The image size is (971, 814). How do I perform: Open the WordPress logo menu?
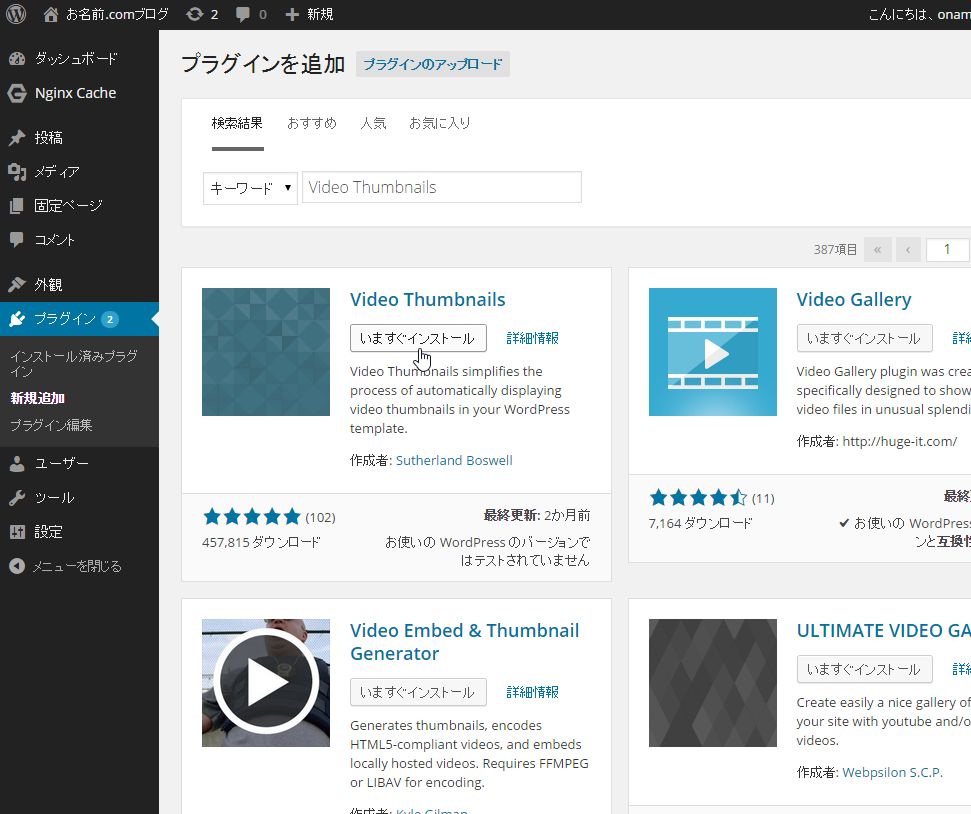(x=16, y=14)
